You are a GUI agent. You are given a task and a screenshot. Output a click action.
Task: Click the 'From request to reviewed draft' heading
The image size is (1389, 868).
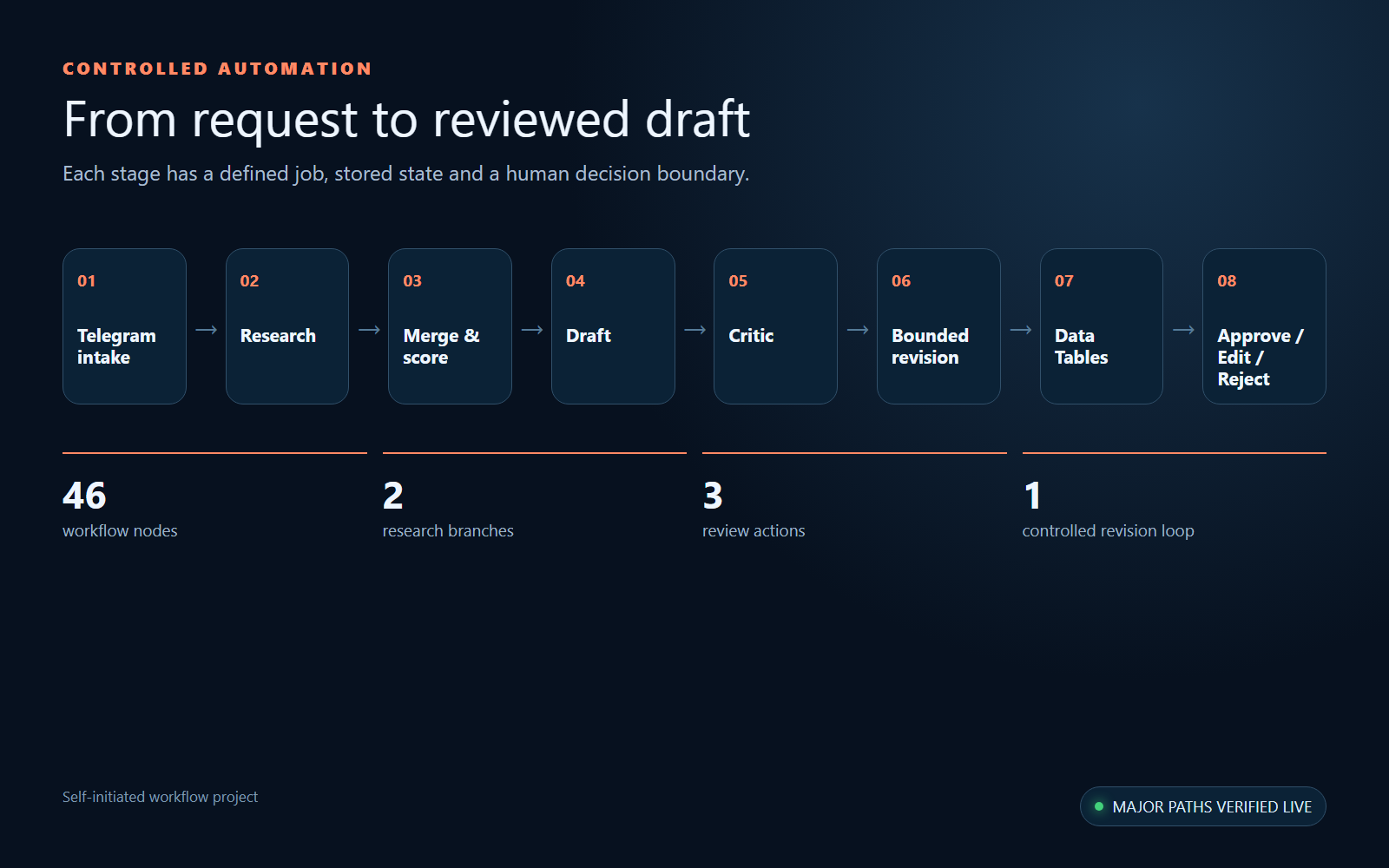tap(406, 120)
